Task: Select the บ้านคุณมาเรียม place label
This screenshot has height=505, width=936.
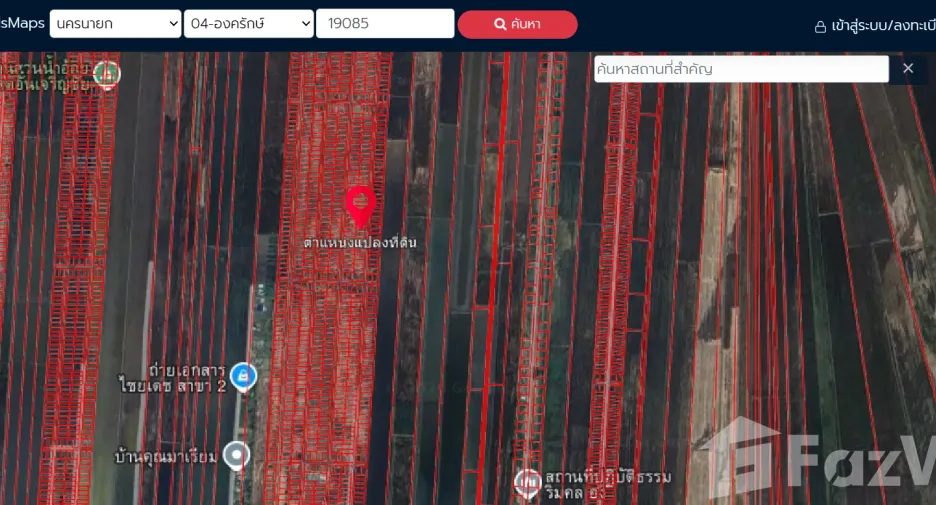Action: point(165,457)
